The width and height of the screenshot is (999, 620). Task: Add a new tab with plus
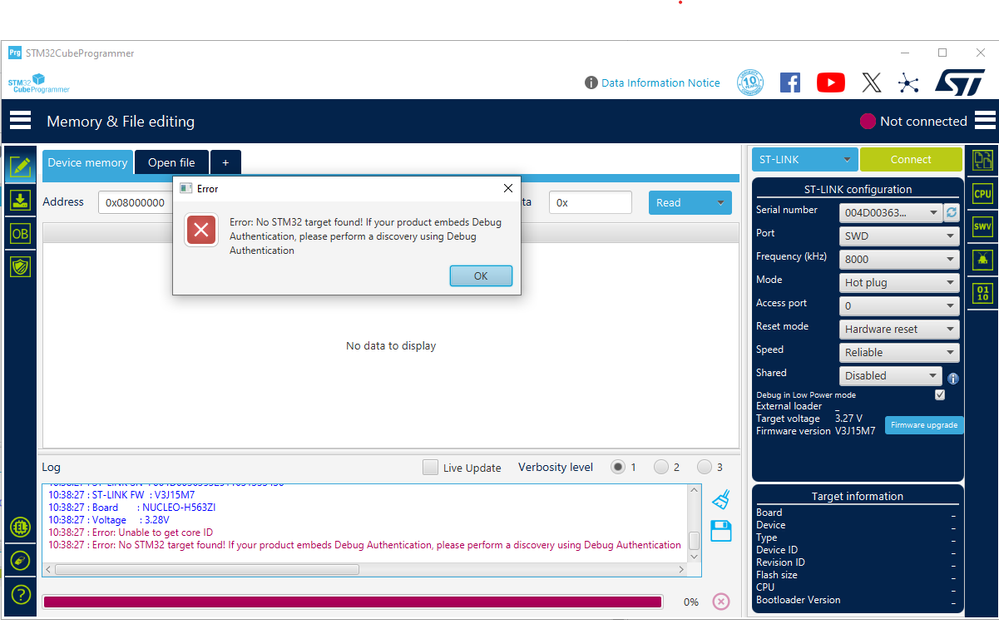(226, 162)
